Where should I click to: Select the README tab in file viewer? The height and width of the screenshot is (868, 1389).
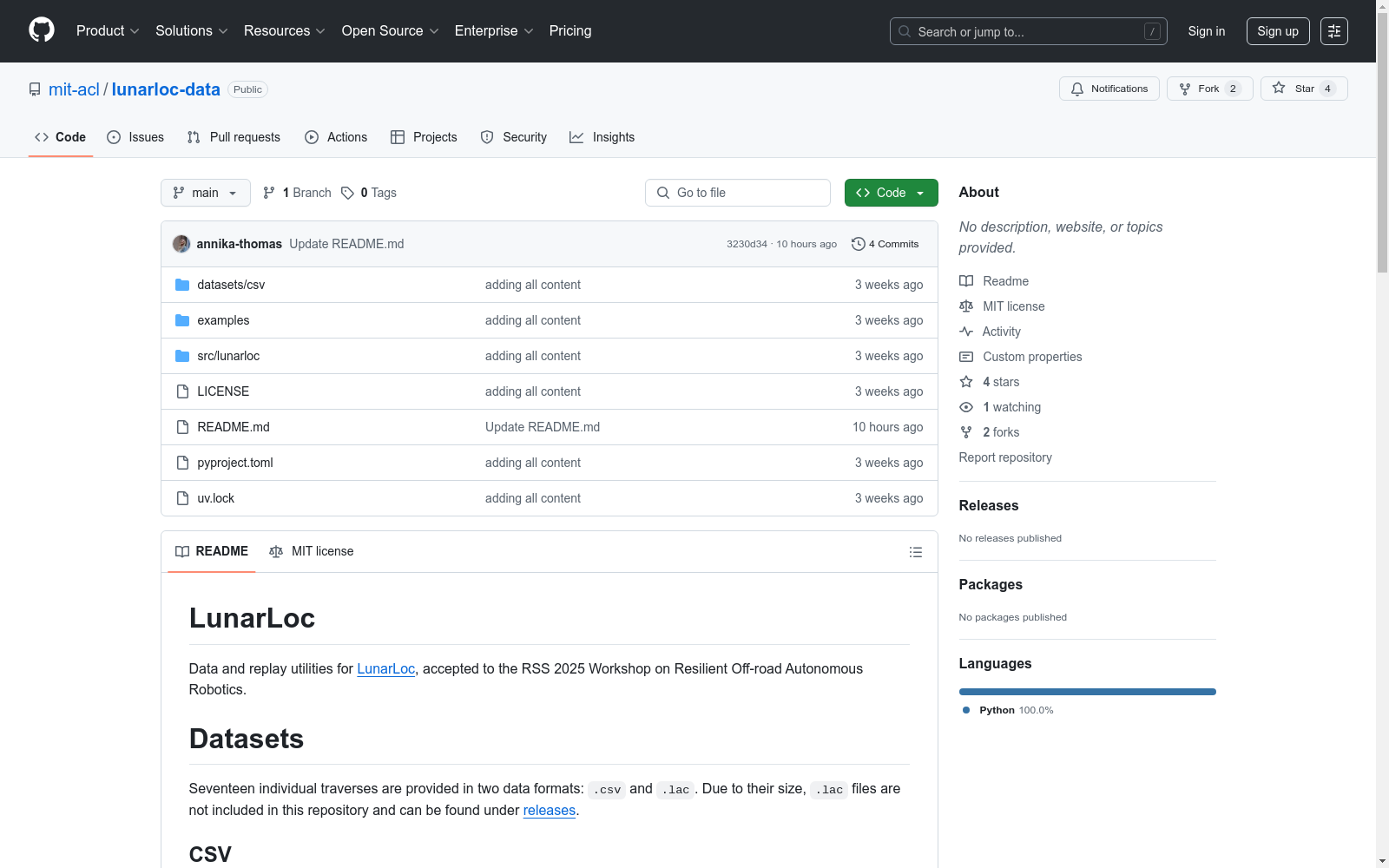coord(212,551)
